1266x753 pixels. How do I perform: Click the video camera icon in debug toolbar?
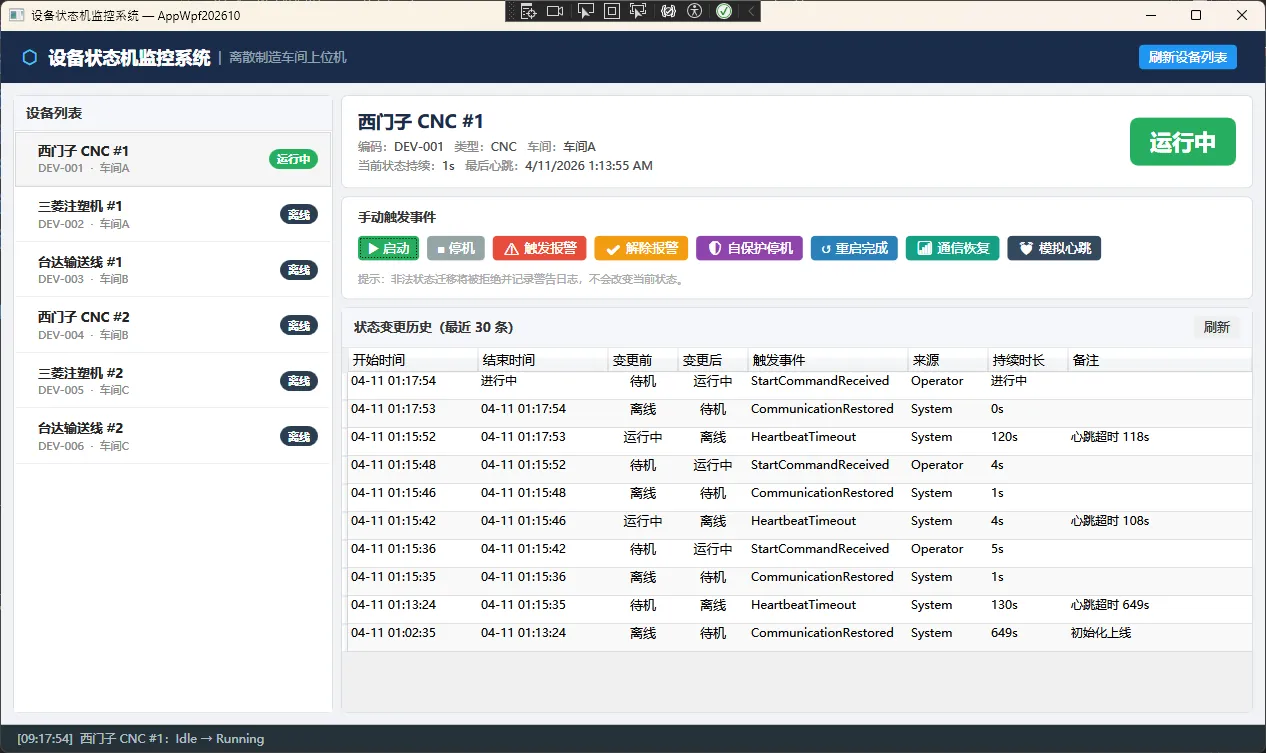(x=555, y=11)
